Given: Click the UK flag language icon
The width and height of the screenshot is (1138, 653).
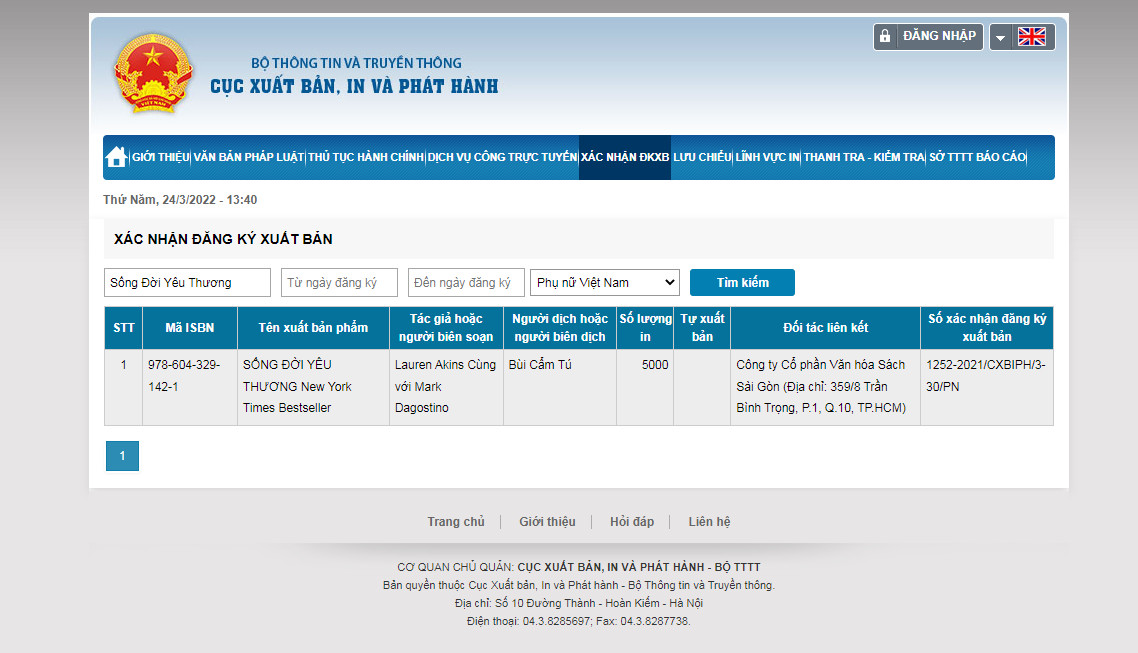Looking at the screenshot, I should coord(1031,37).
